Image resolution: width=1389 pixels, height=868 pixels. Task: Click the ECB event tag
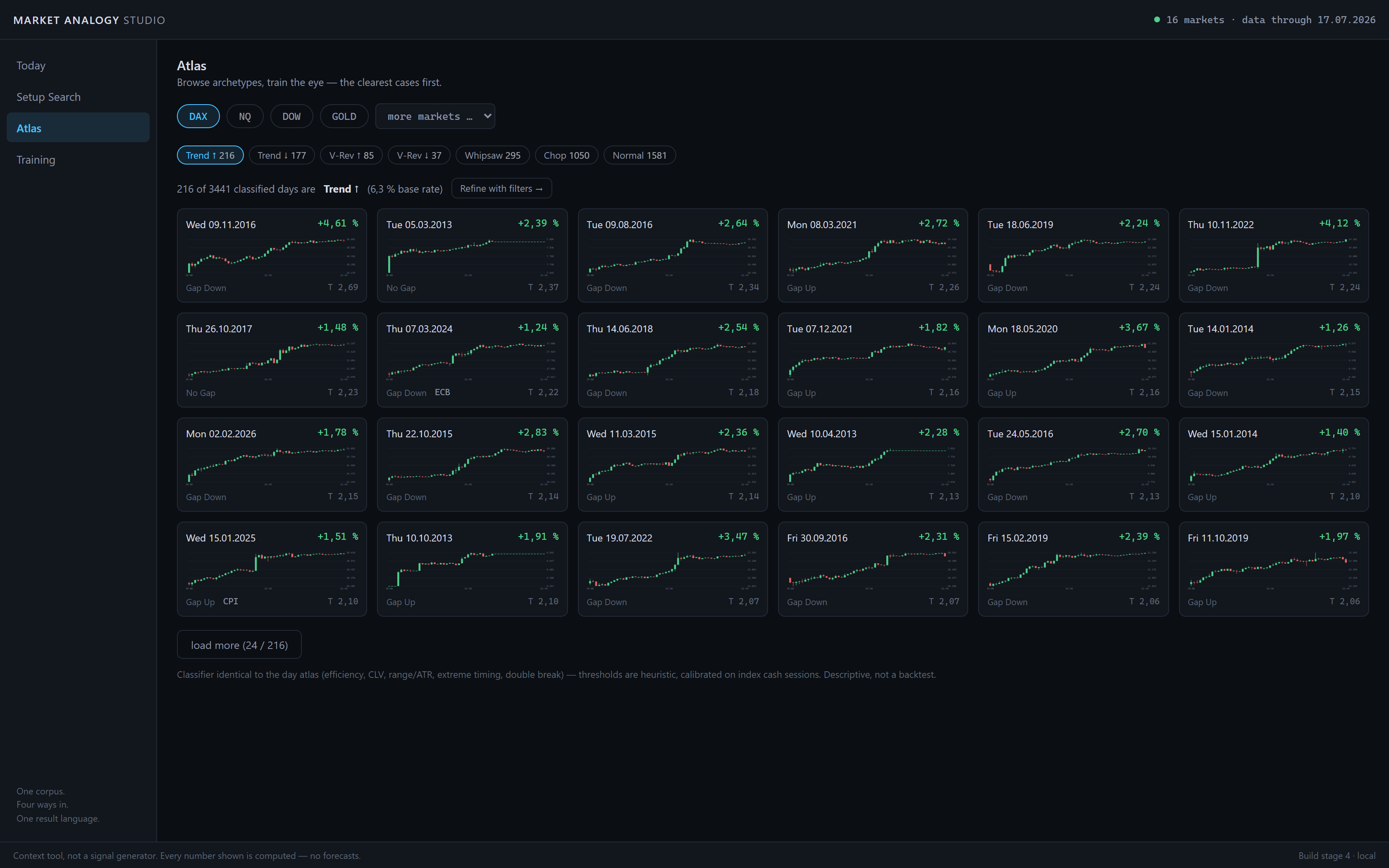tap(442, 392)
